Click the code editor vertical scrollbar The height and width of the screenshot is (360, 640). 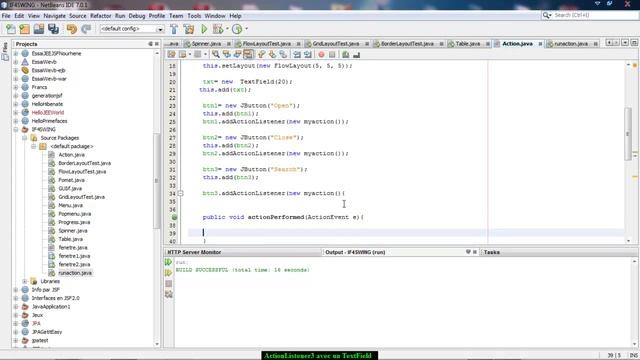628,134
